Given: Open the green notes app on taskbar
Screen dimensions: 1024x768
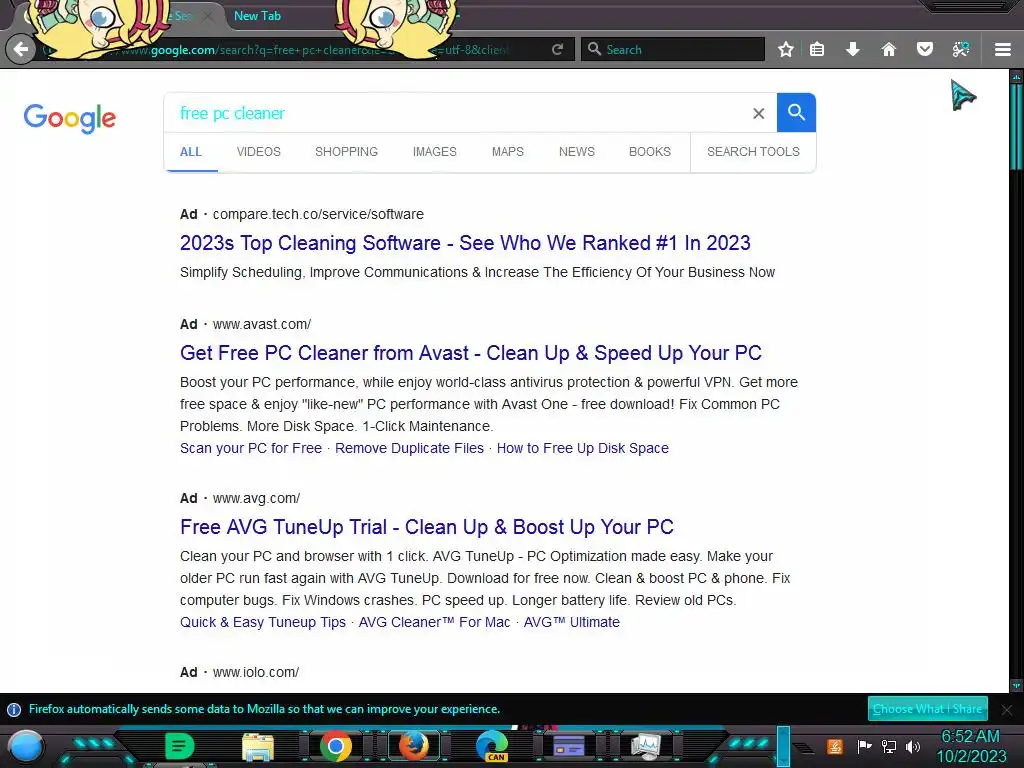Looking at the screenshot, I should click(x=180, y=746).
